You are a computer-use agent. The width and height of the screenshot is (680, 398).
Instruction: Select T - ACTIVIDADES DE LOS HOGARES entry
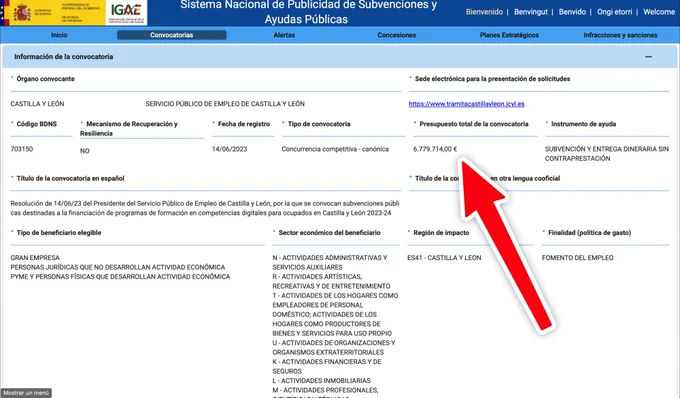(x=335, y=314)
